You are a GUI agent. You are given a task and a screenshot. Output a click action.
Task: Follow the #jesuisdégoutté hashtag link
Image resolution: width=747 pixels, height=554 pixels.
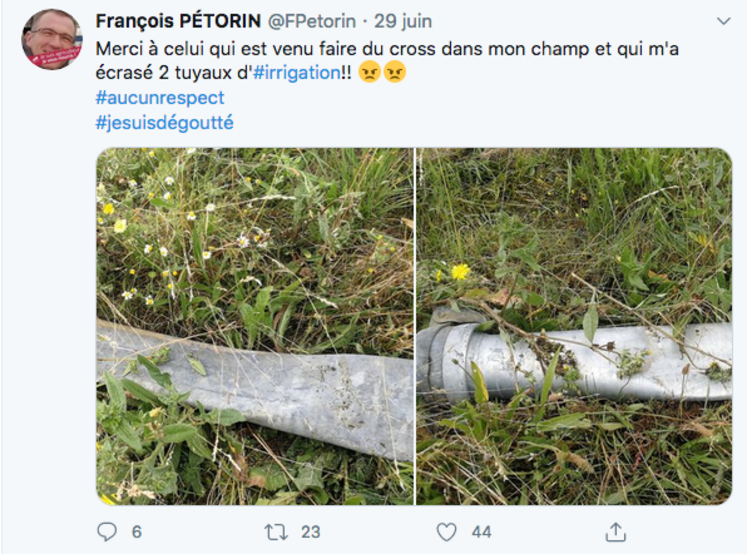[x=165, y=123]
